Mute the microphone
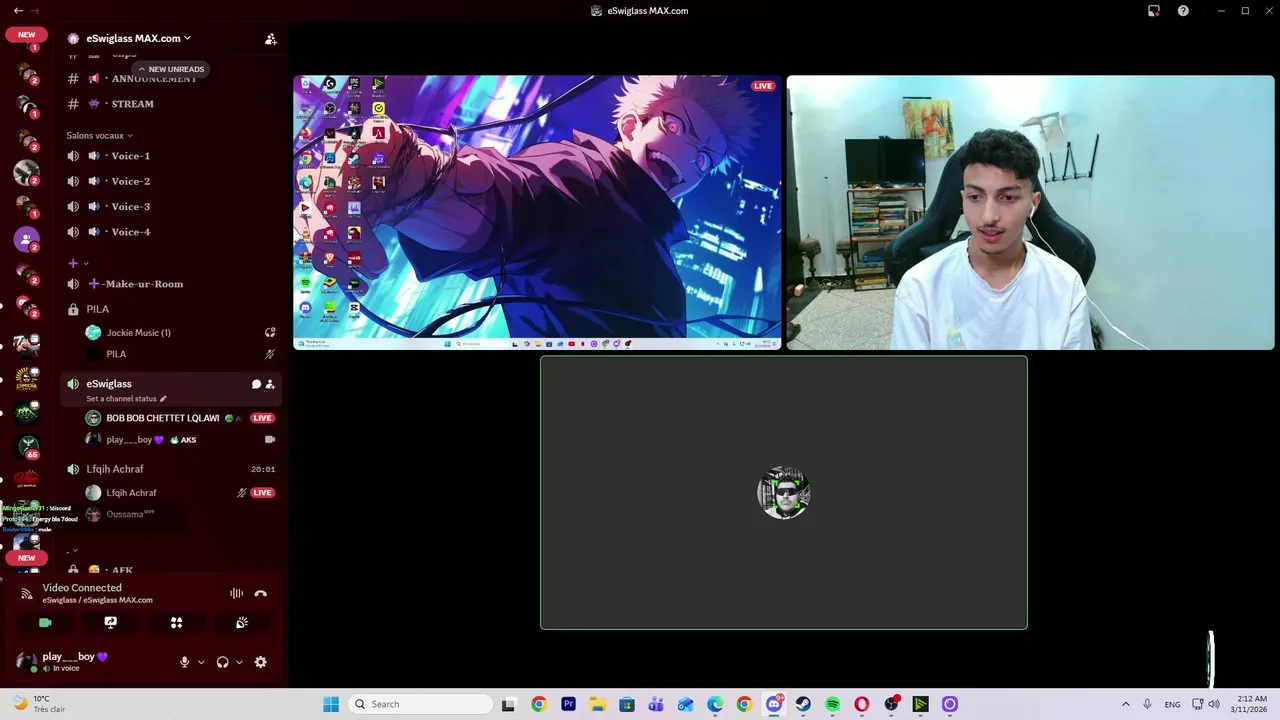 [184, 662]
